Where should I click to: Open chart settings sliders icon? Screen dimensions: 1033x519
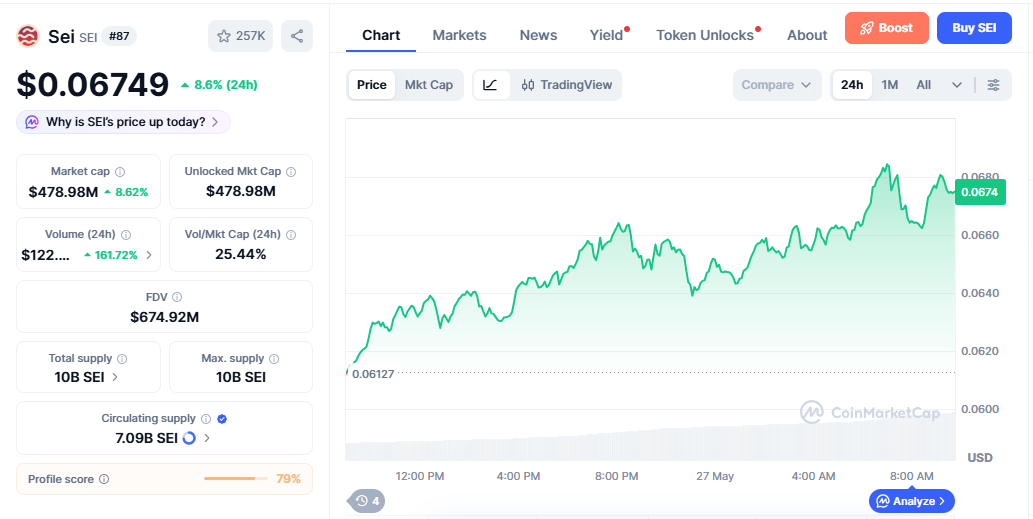[993, 85]
